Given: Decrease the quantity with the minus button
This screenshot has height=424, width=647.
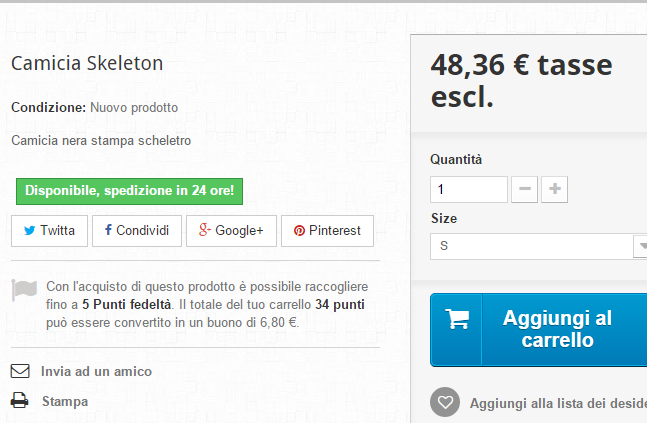Looking at the screenshot, I should 525,189.
